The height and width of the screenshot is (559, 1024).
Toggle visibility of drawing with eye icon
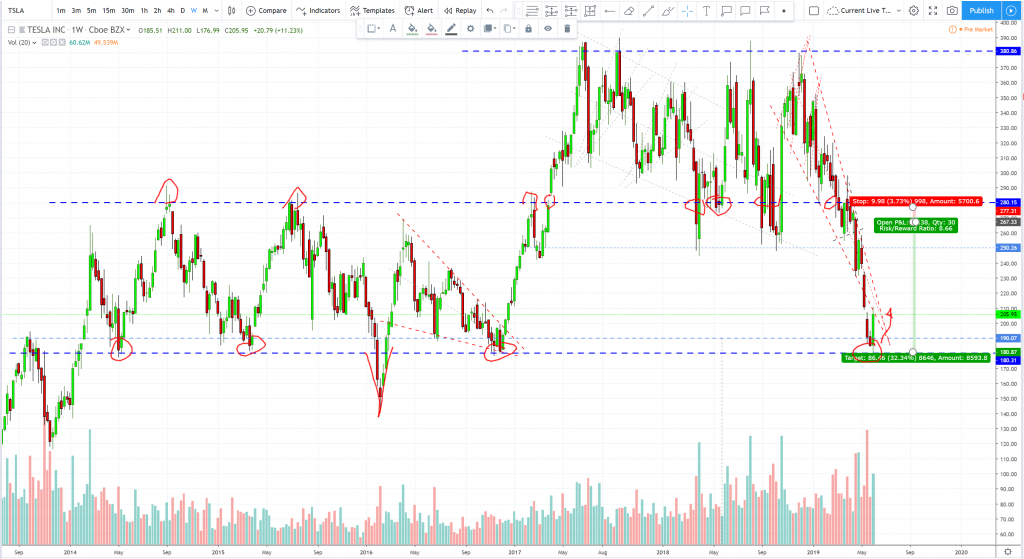(547, 28)
